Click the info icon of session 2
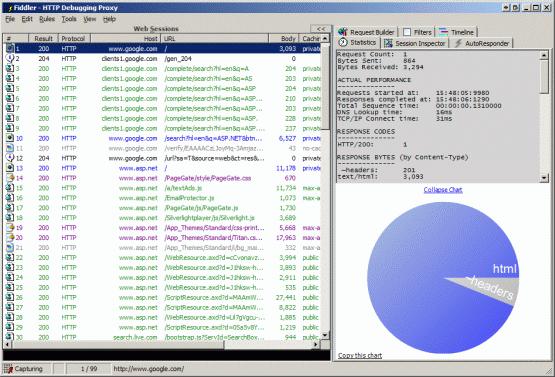555x377 pixels. pyautogui.click(x=10, y=58)
